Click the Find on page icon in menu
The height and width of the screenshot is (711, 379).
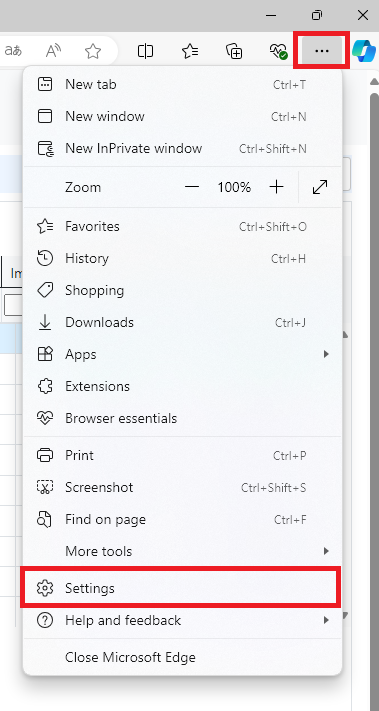[x=44, y=520]
